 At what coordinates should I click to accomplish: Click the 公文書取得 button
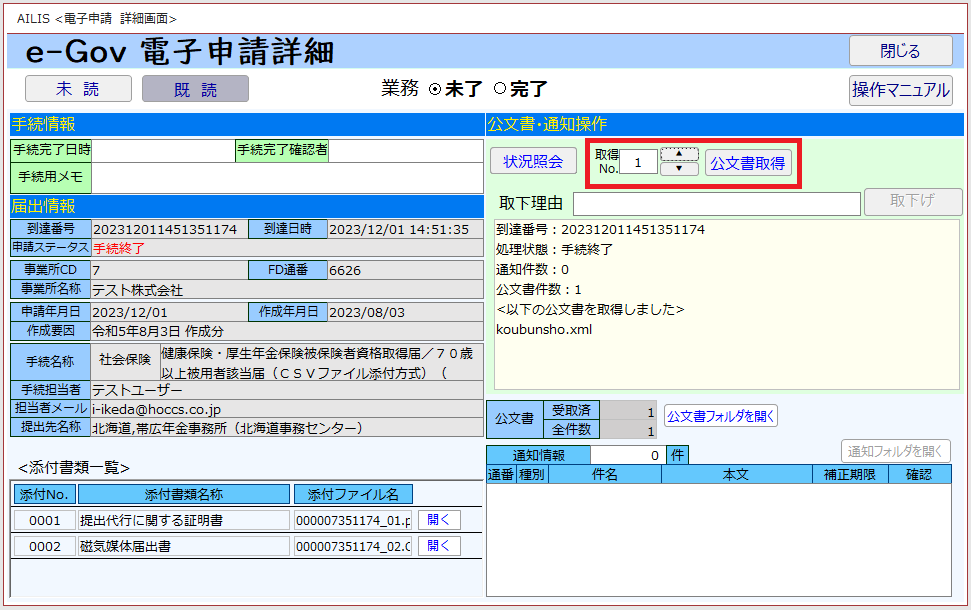pyautogui.click(x=747, y=163)
